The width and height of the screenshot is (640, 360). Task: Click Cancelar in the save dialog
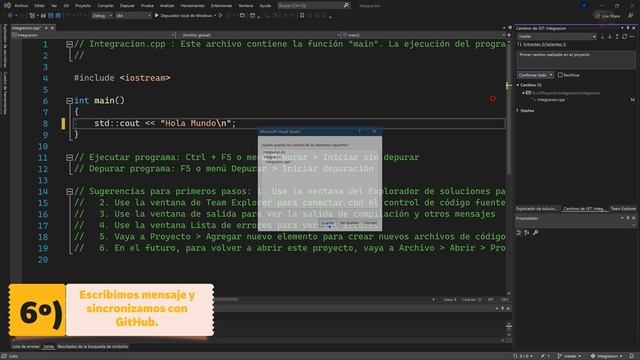point(370,223)
